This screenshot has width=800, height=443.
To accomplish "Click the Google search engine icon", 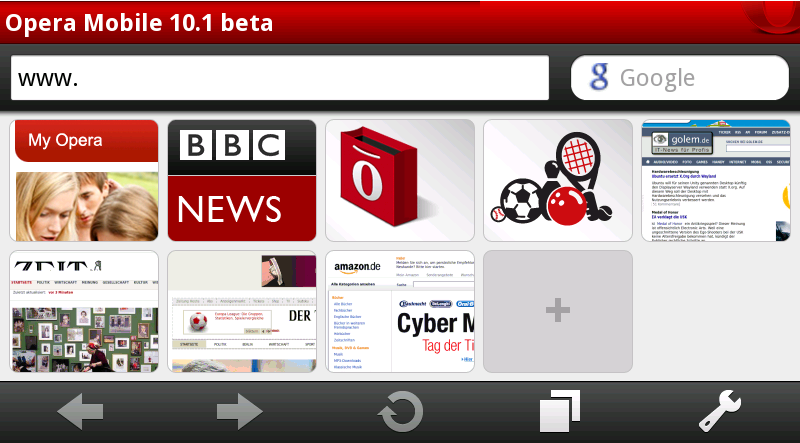I will tap(599, 78).
